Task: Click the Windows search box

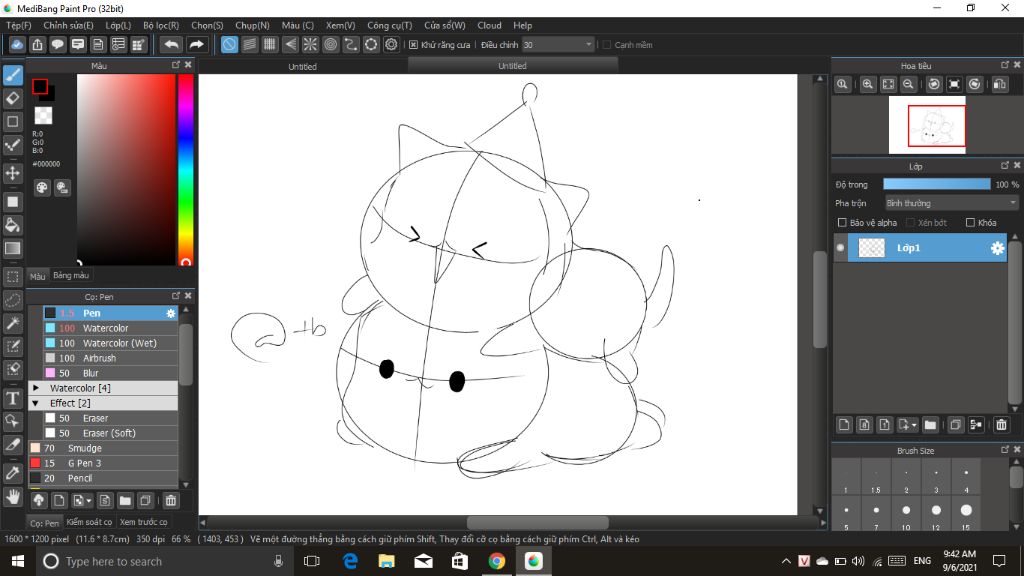Action: pos(163,561)
